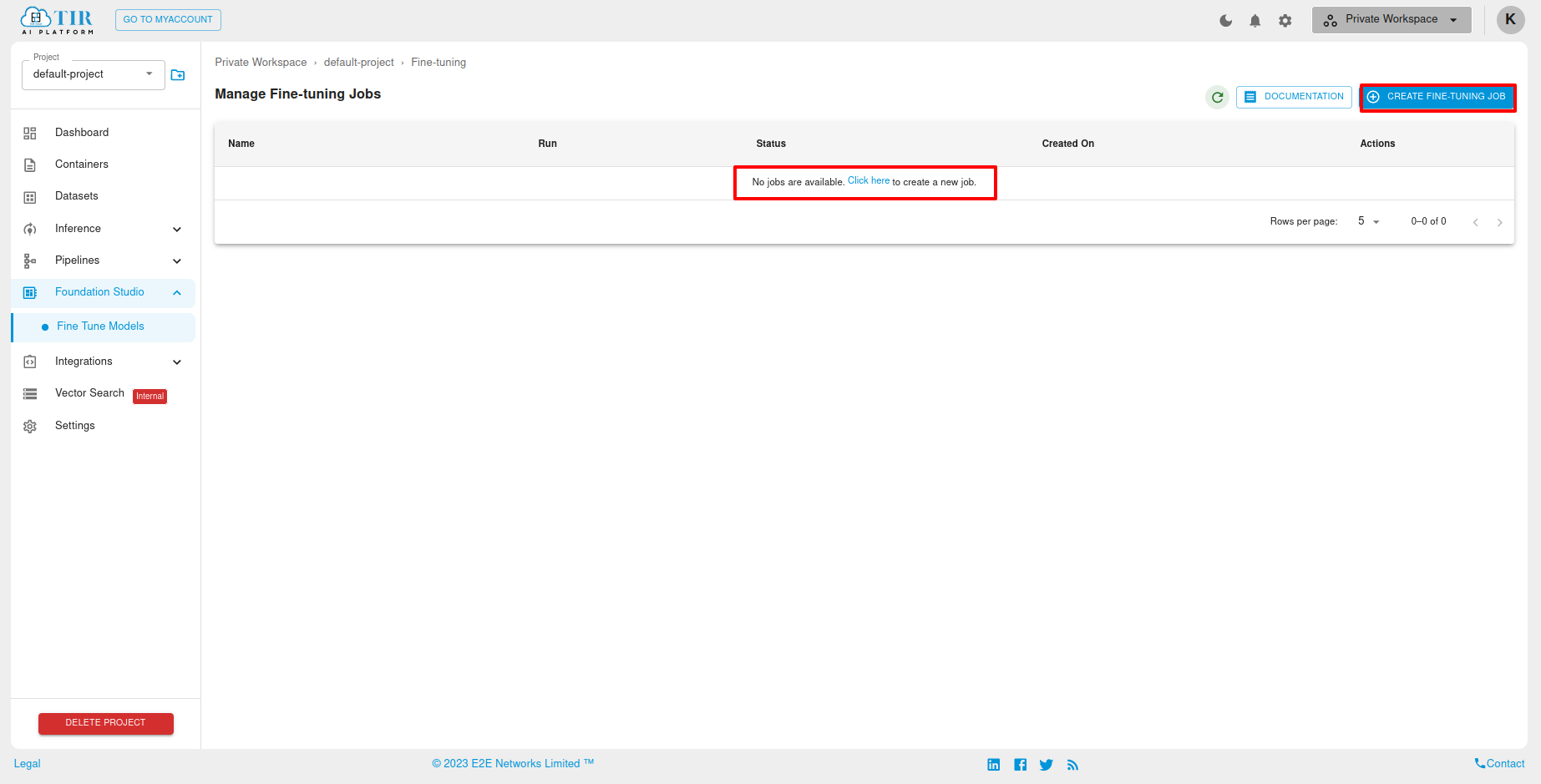Open DOCUMENTATION button

(x=1294, y=97)
